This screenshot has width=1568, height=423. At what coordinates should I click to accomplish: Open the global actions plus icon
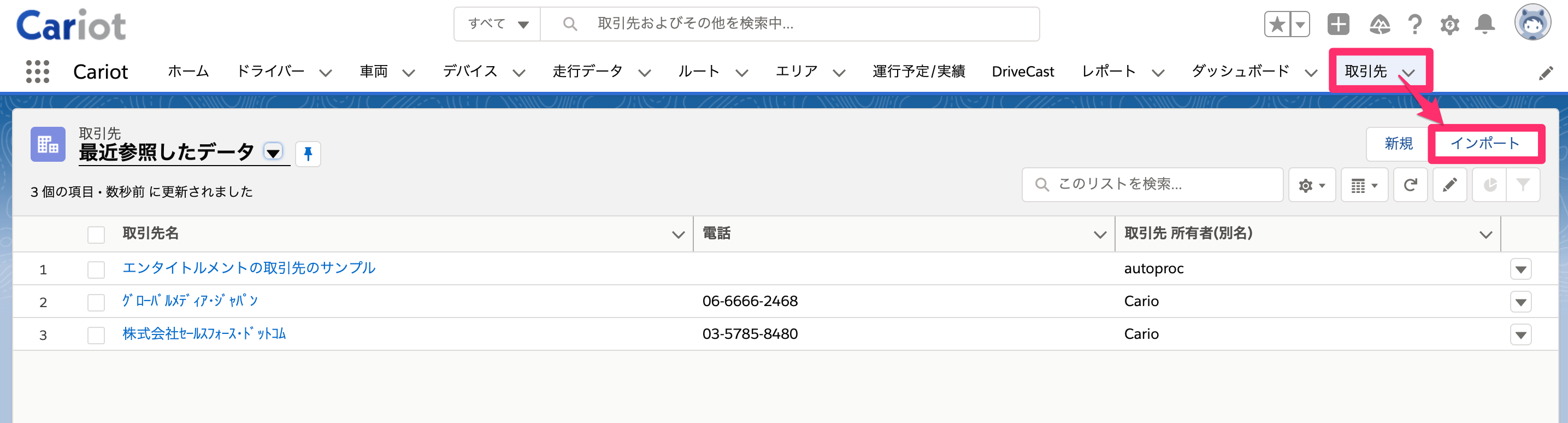(1339, 25)
